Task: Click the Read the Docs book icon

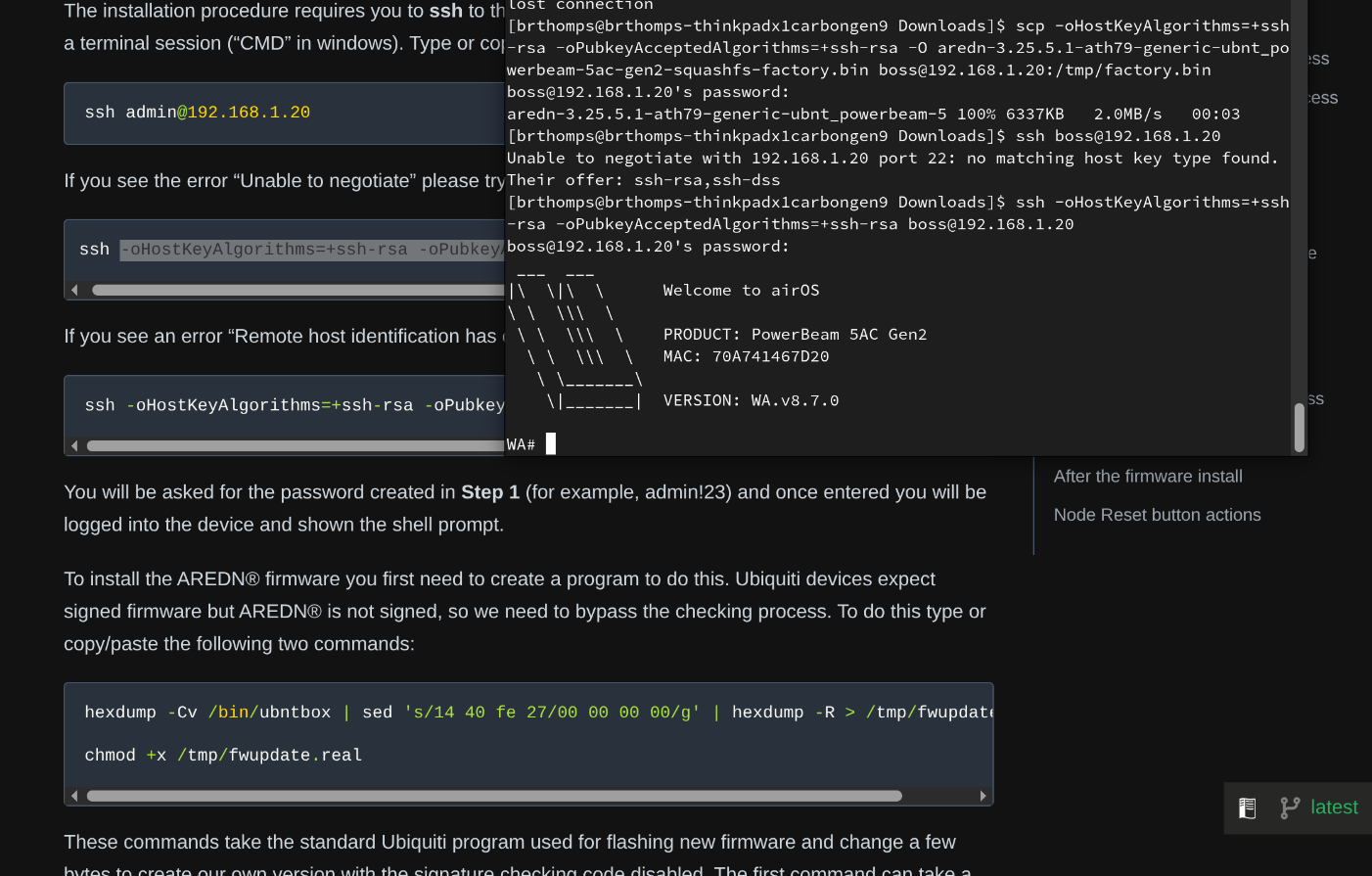Action: click(1247, 808)
